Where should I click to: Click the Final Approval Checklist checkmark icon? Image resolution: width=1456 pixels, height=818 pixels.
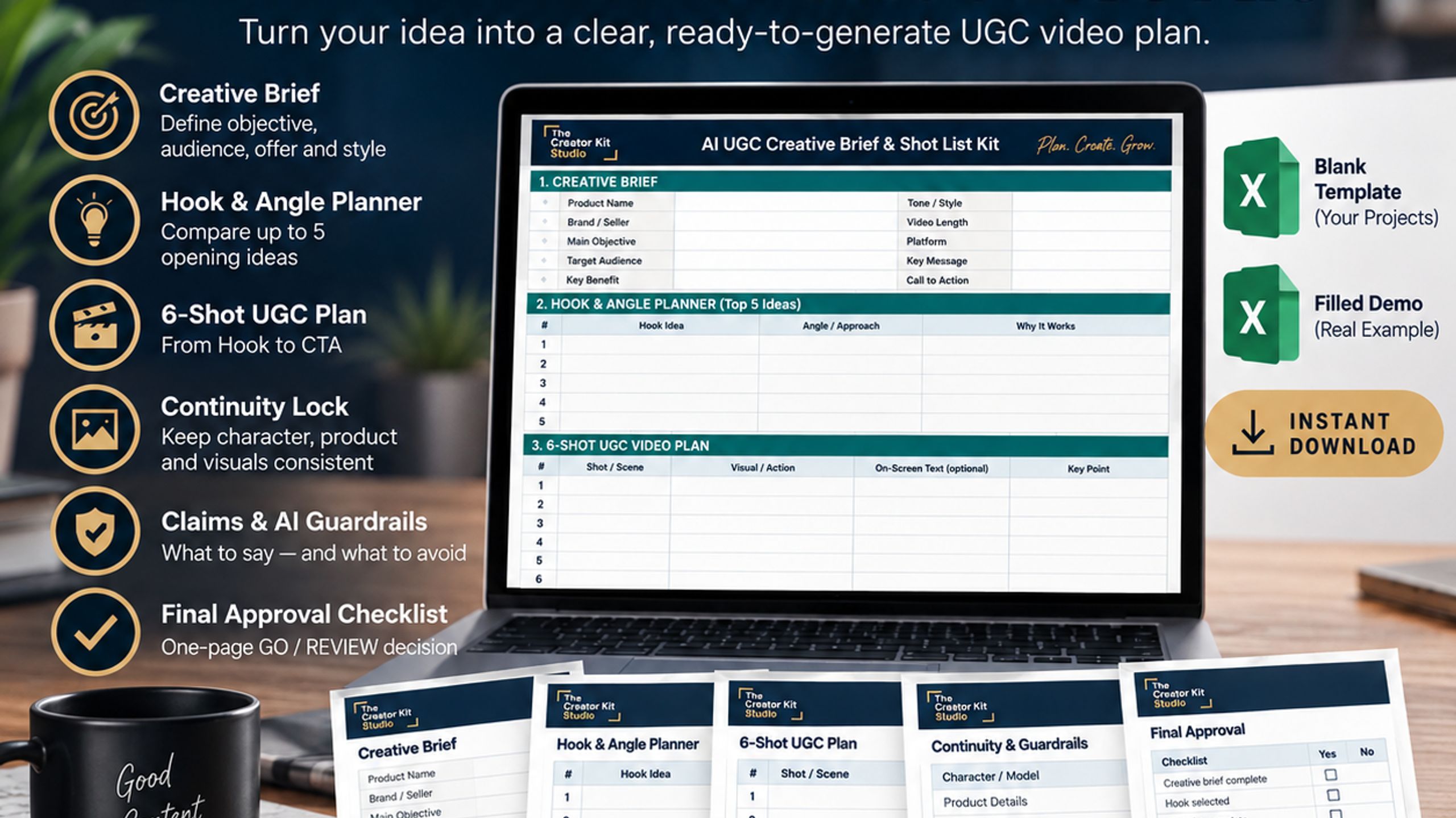coord(94,631)
